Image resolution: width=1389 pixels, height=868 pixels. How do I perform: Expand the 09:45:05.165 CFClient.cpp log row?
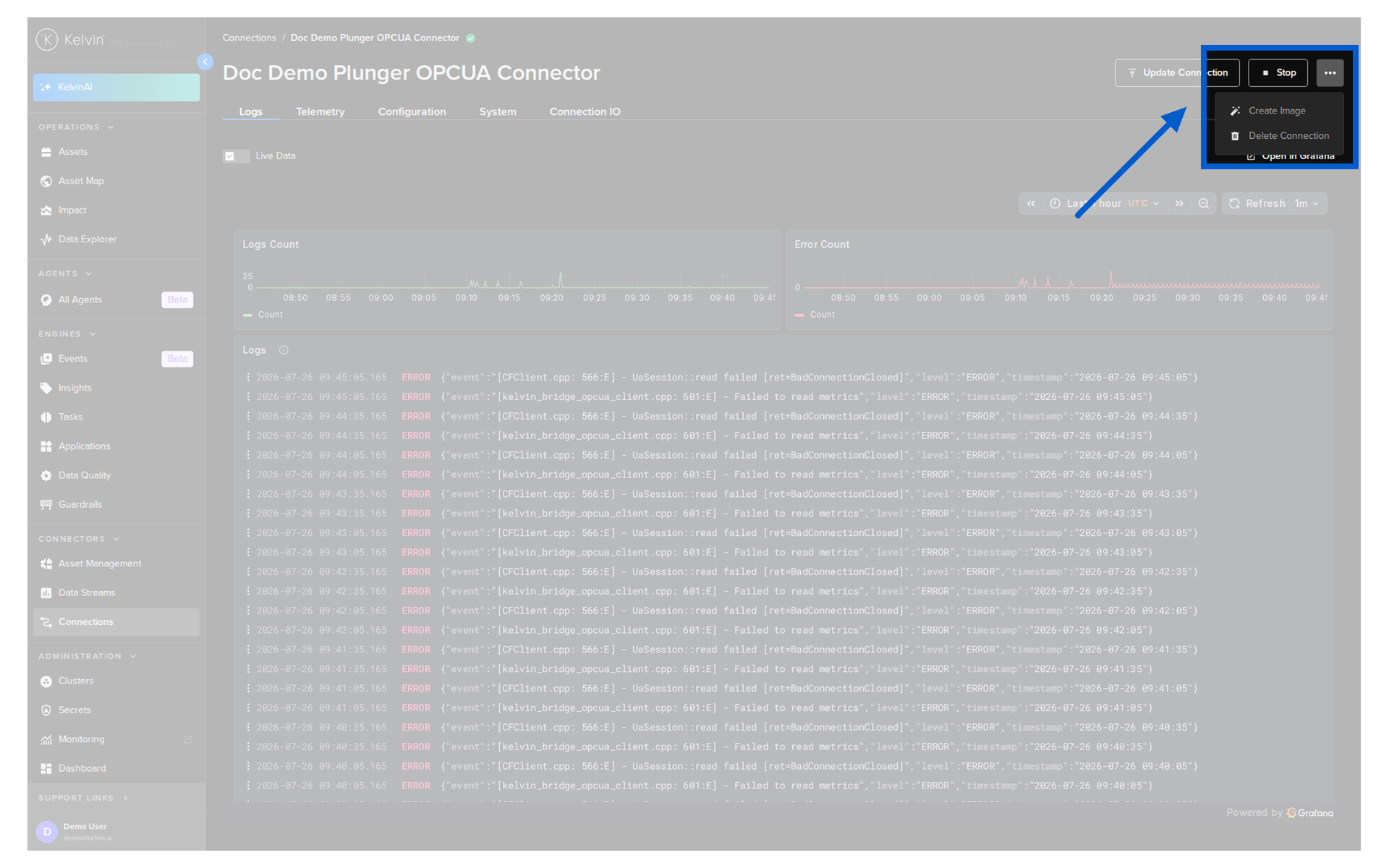click(x=248, y=378)
